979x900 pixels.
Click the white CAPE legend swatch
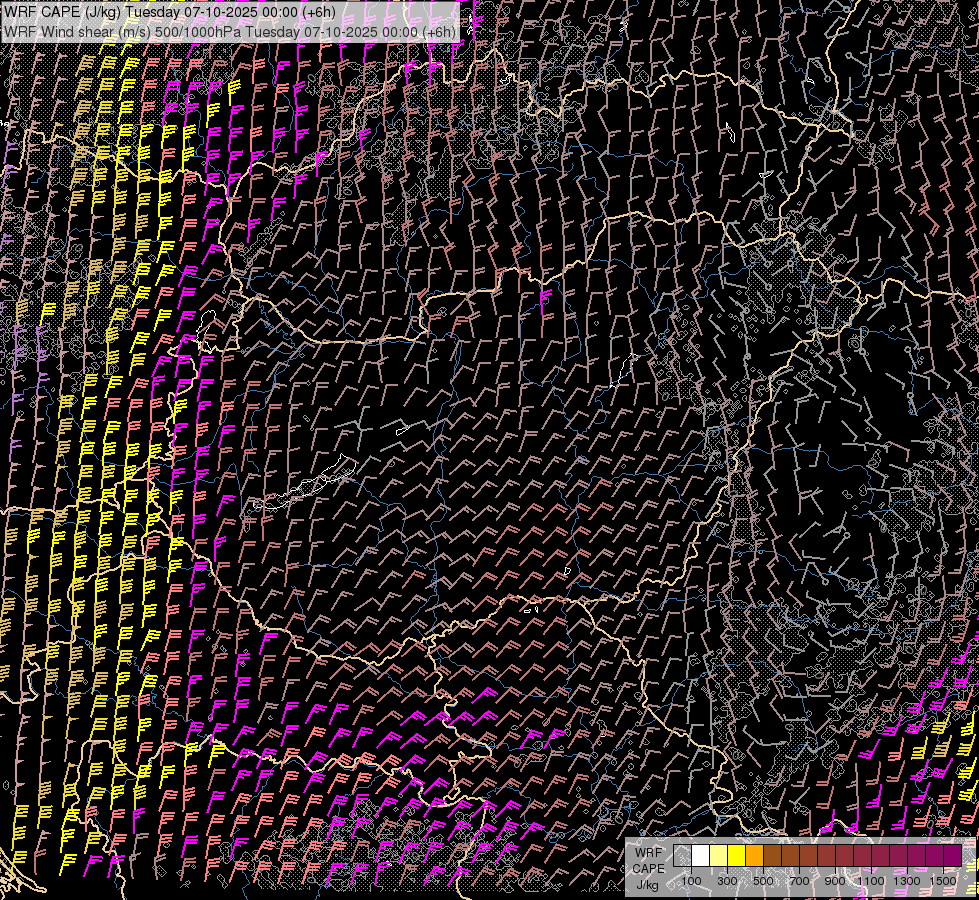700,856
